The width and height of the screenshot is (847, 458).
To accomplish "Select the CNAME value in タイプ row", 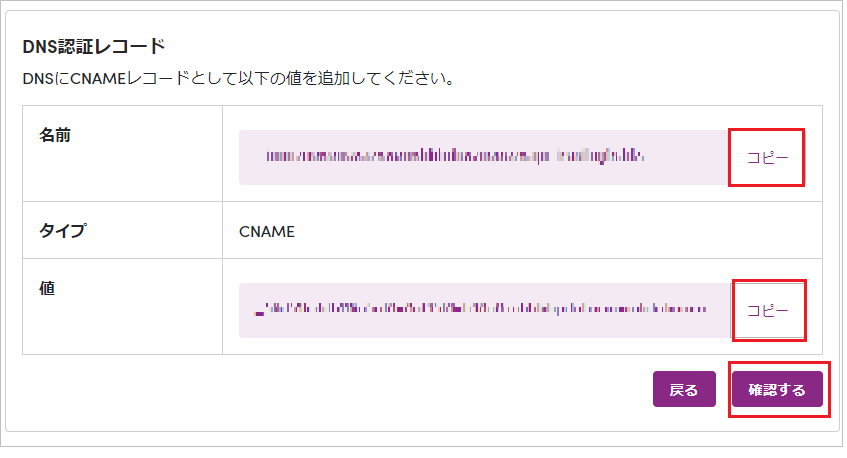I will [x=267, y=232].
